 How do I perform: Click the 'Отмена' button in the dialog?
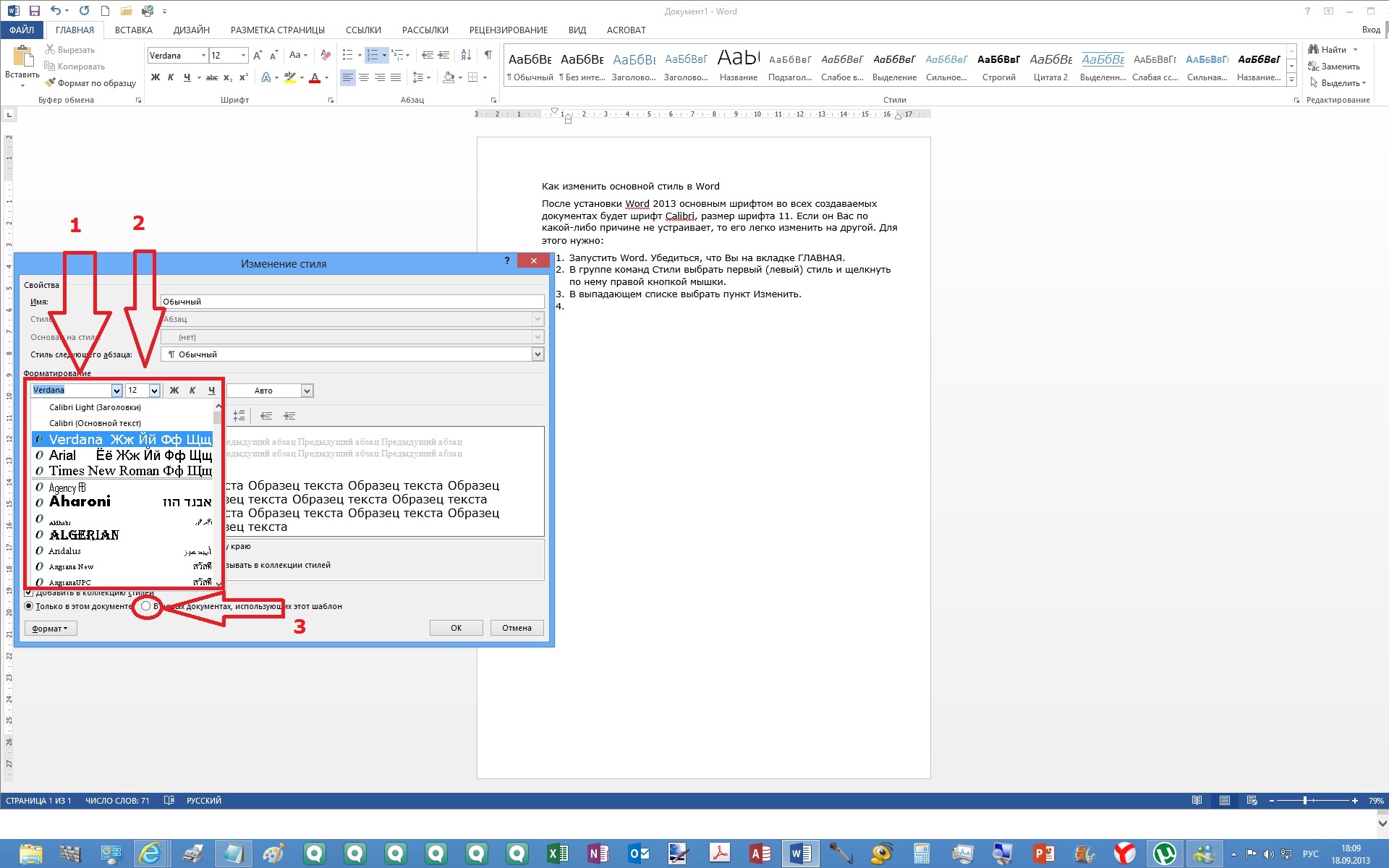pos(517,628)
